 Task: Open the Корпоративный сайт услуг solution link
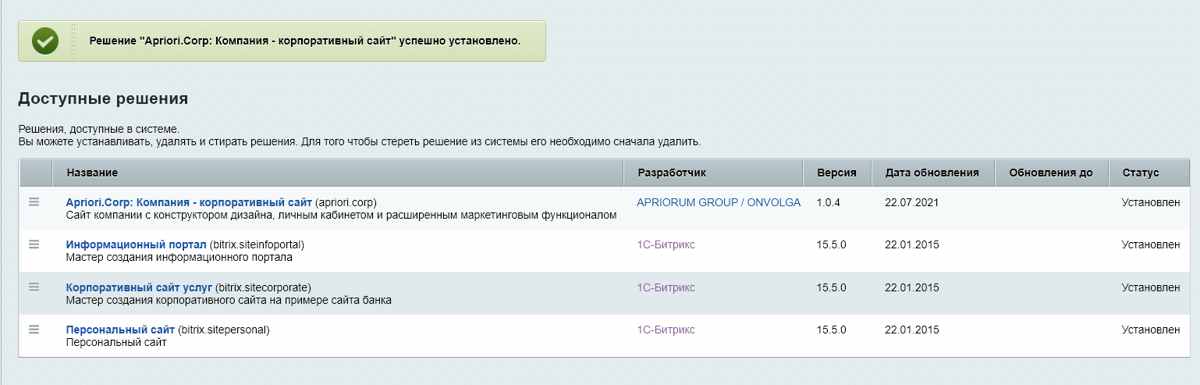139,287
